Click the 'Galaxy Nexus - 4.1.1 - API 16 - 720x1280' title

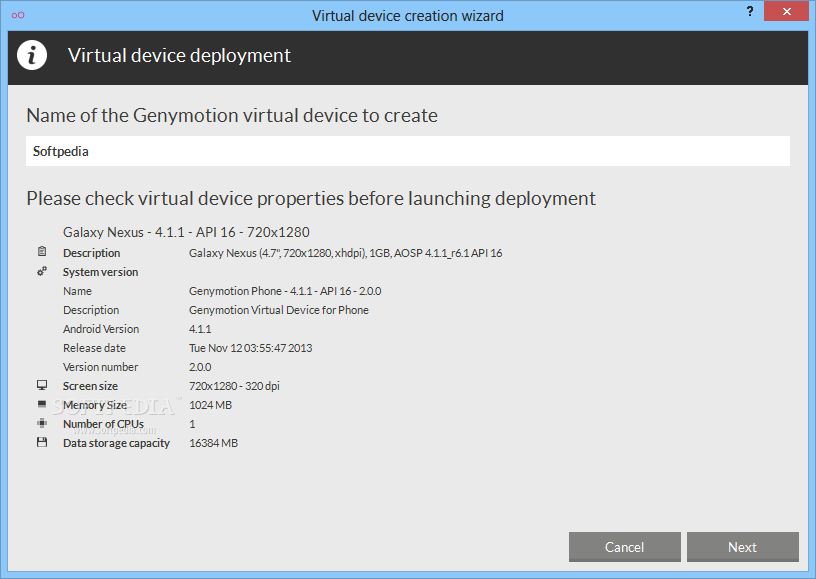(x=186, y=232)
